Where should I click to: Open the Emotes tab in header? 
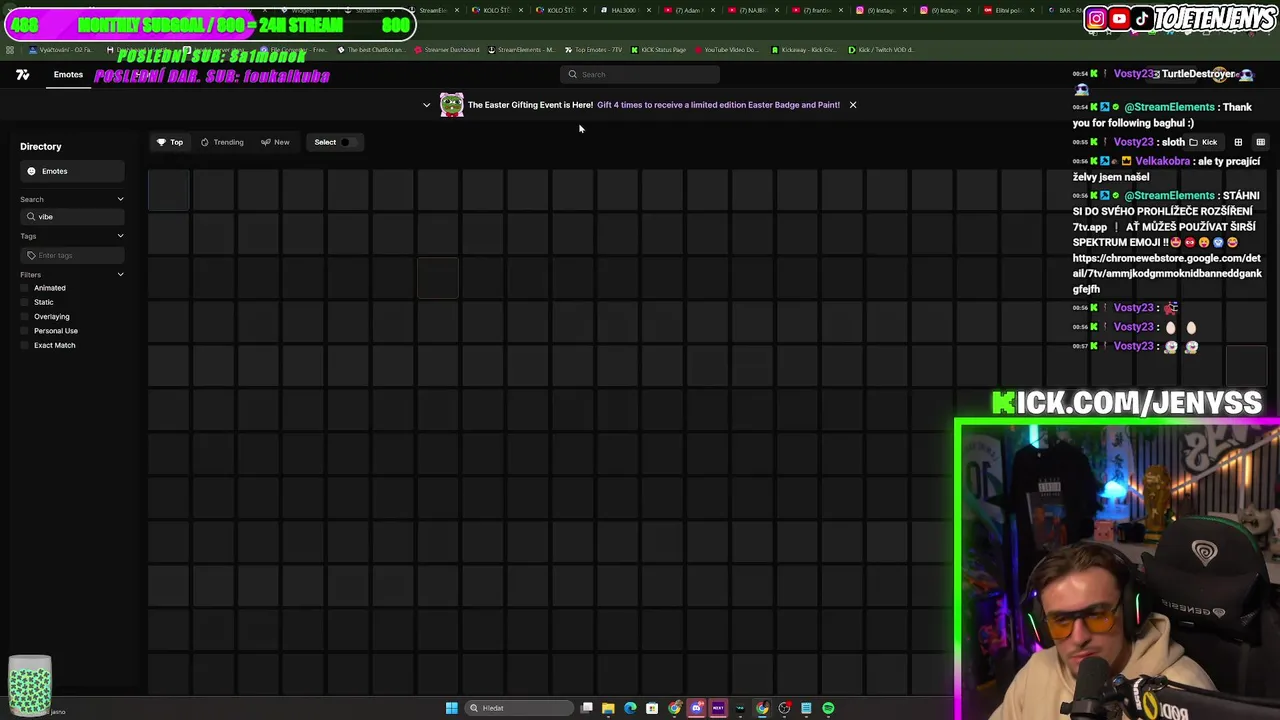[x=68, y=75]
